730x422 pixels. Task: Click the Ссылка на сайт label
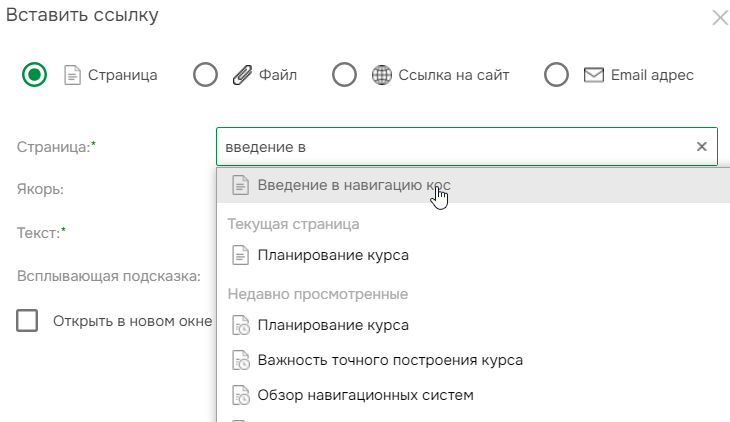(x=453, y=75)
